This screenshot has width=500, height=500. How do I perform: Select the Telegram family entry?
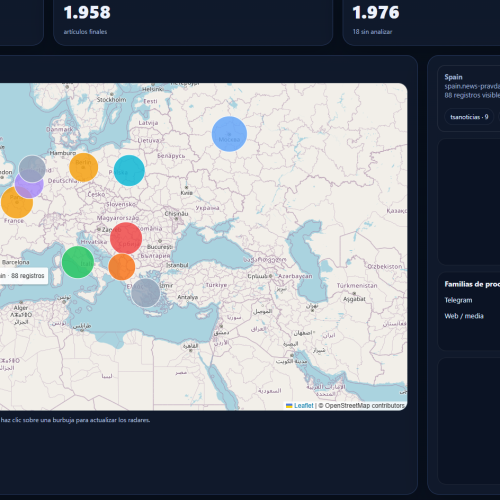tap(458, 300)
